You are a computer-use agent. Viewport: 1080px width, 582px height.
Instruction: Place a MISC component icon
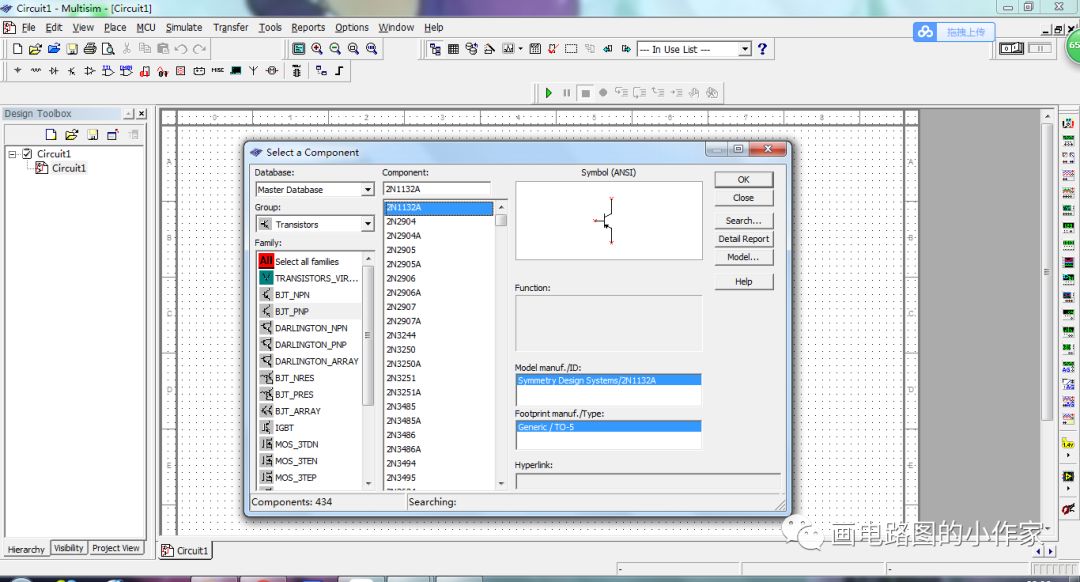pos(218,71)
